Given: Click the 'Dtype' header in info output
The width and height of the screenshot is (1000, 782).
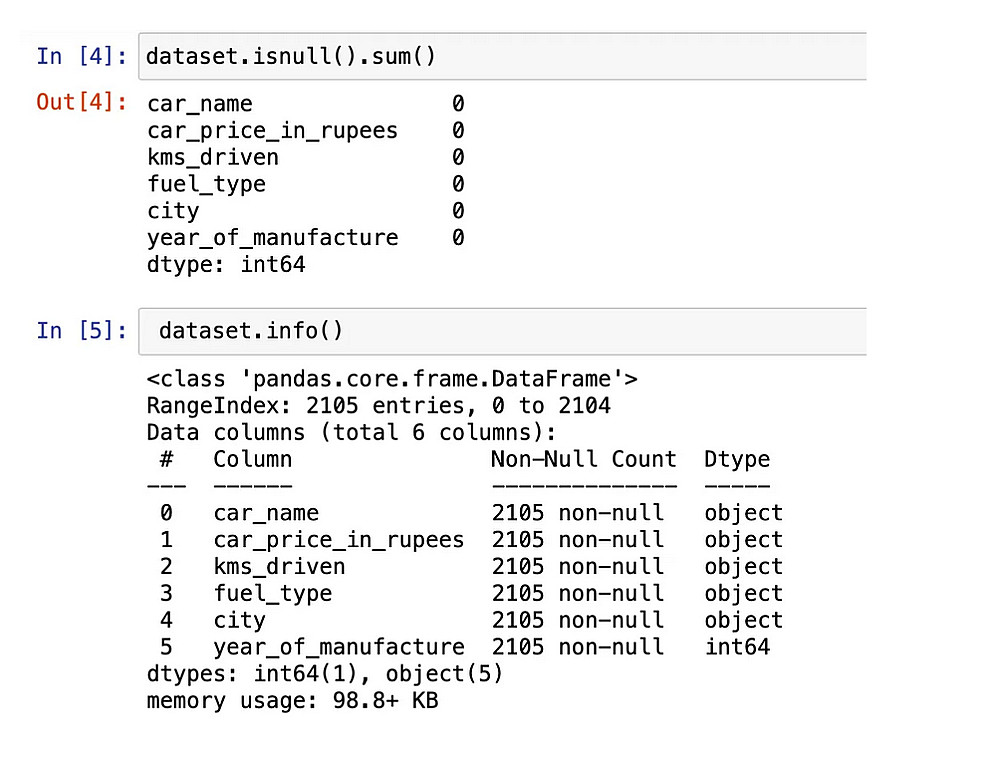Looking at the screenshot, I should coord(736,460).
